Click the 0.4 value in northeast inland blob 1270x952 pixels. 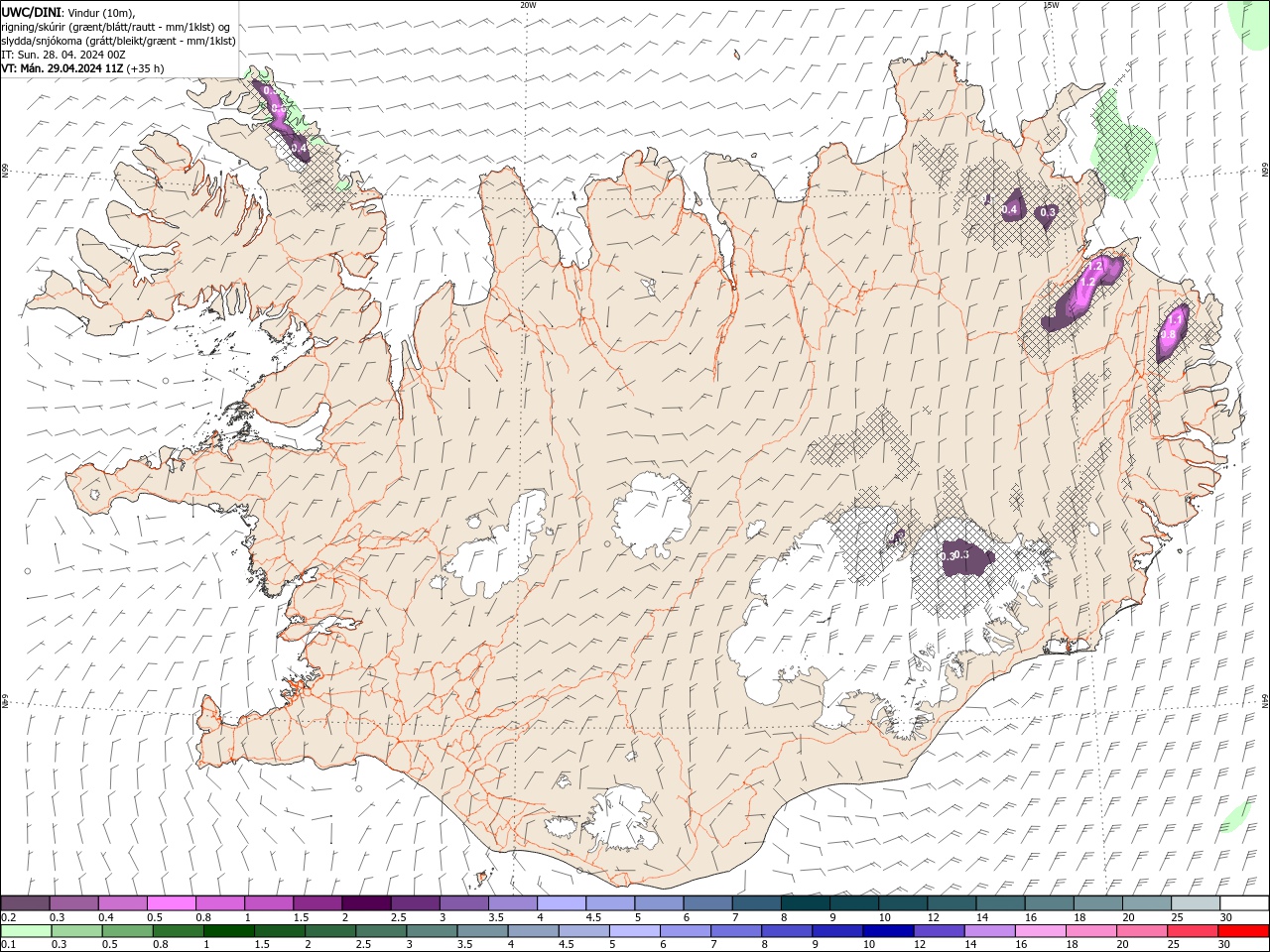click(1010, 209)
